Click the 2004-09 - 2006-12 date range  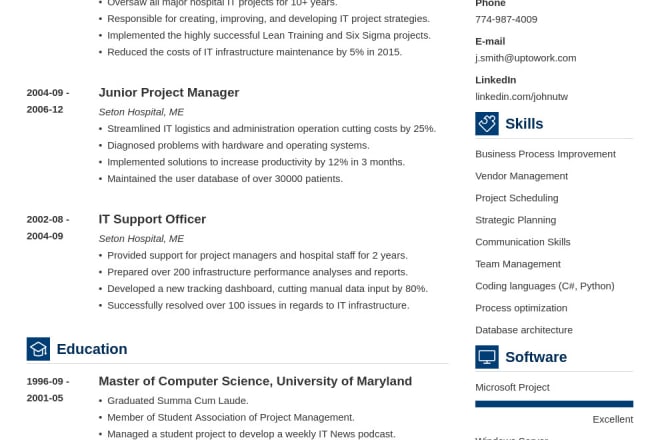pos(47,101)
